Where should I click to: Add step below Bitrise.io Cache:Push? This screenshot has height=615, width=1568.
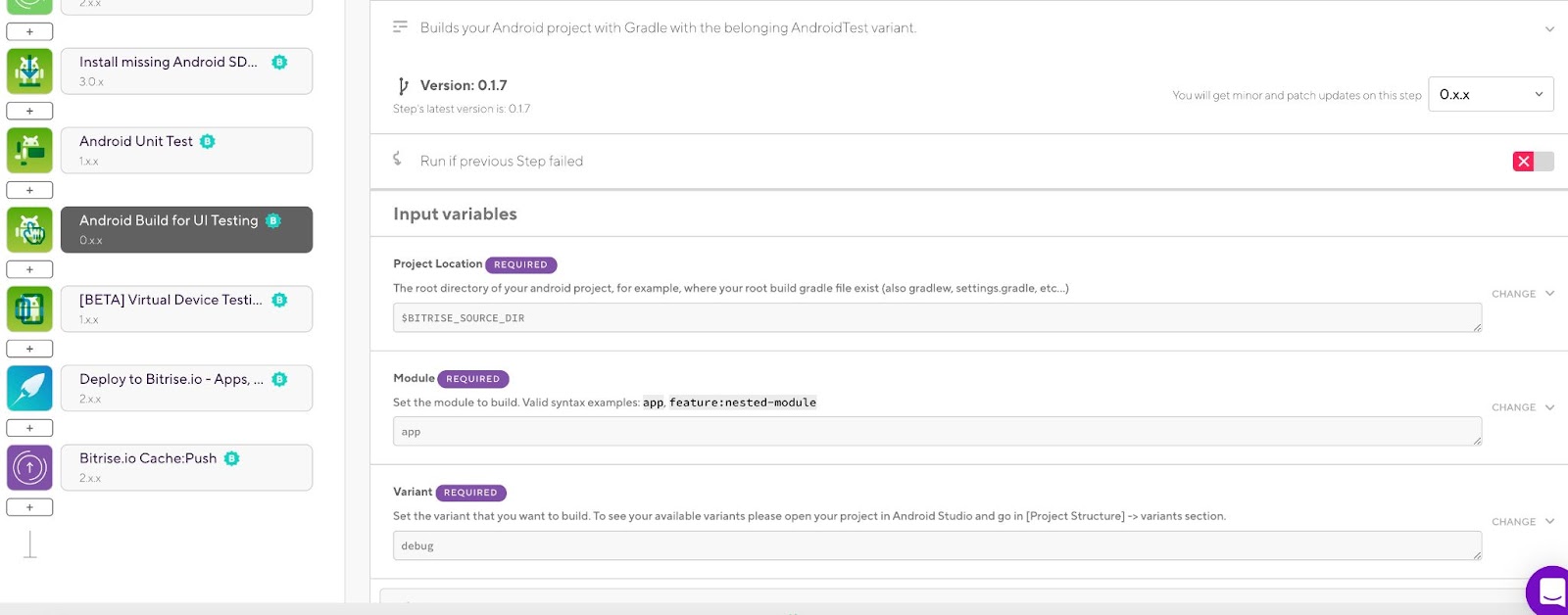(x=29, y=507)
